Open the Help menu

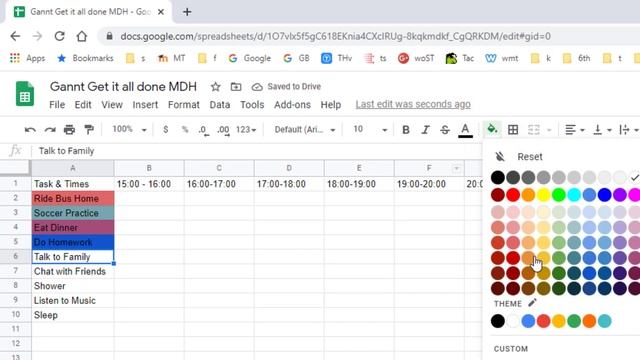click(x=331, y=105)
